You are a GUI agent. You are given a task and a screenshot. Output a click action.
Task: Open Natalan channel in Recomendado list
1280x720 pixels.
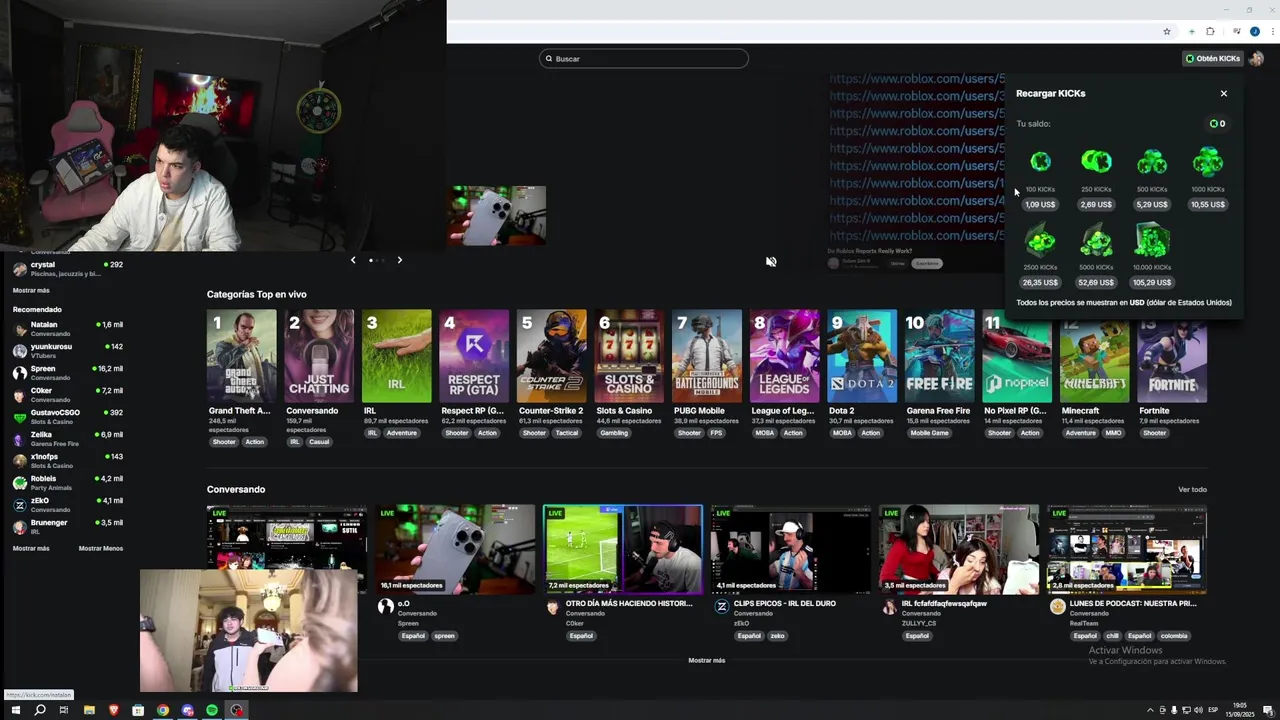(67, 328)
